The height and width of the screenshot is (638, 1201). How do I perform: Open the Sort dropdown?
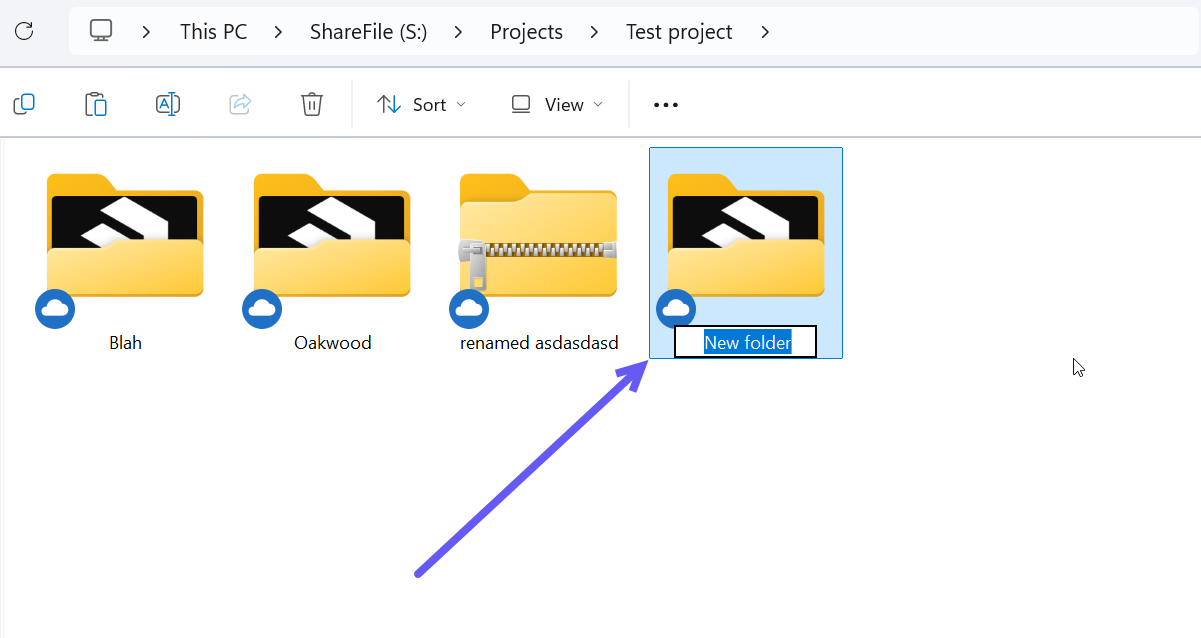[x=421, y=104]
